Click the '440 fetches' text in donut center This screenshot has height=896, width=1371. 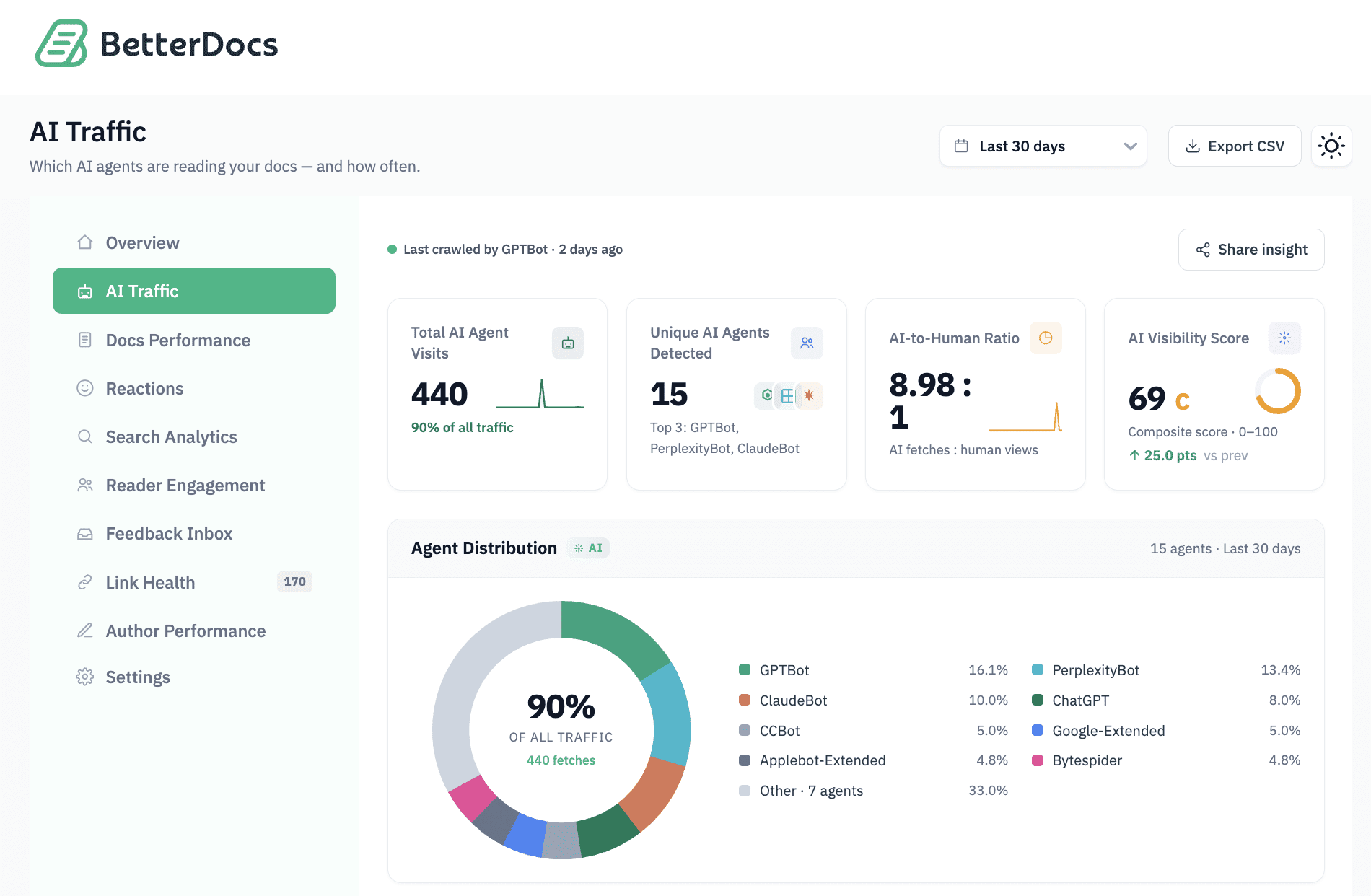[561, 760]
